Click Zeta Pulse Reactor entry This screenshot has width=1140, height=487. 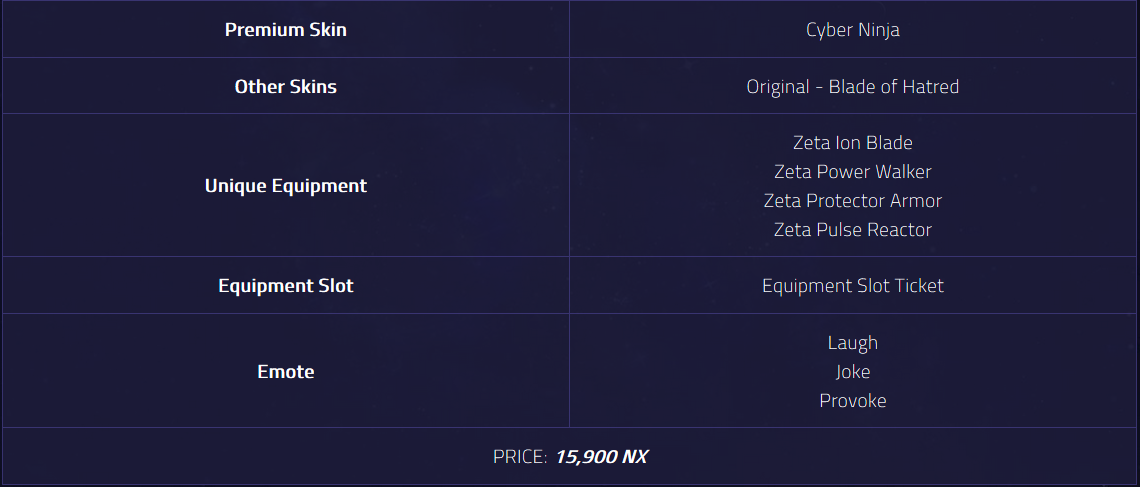tap(853, 230)
